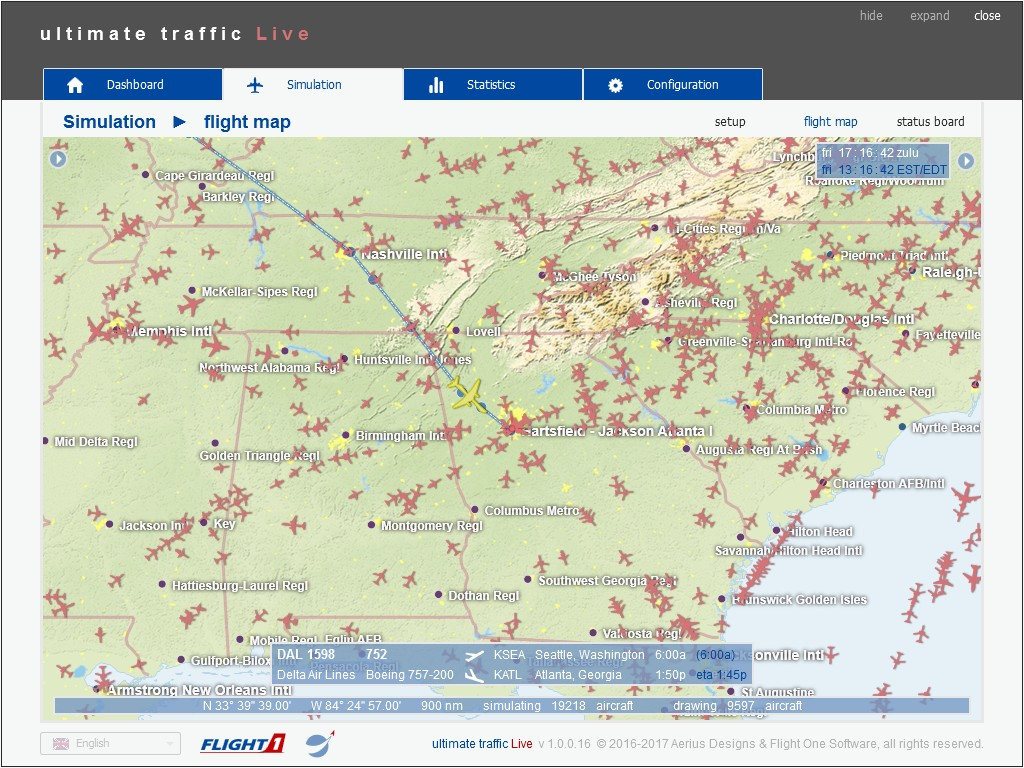Viewport: 1024px width, 768px height.
Task: Click the yellow selected aircraft icon
Action: tap(466, 394)
